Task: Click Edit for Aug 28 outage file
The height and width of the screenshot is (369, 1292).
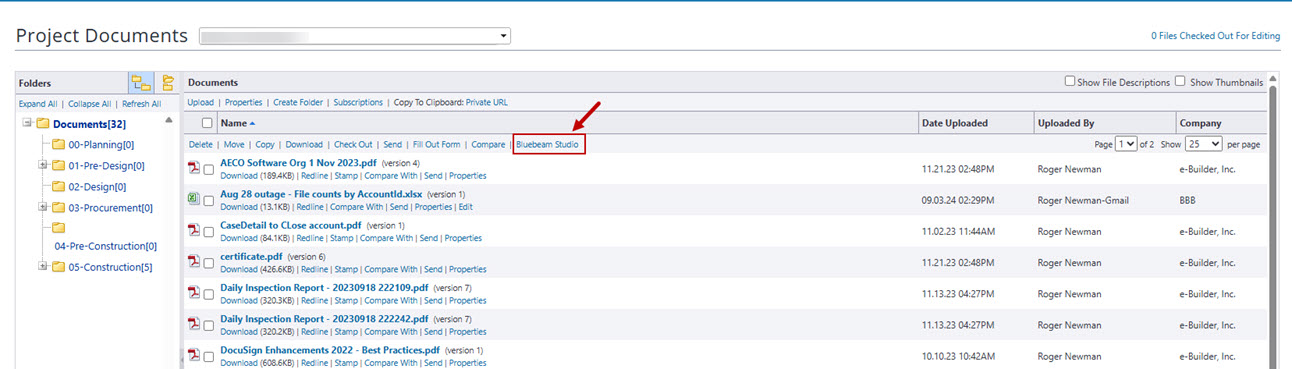Action: coord(466,207)
